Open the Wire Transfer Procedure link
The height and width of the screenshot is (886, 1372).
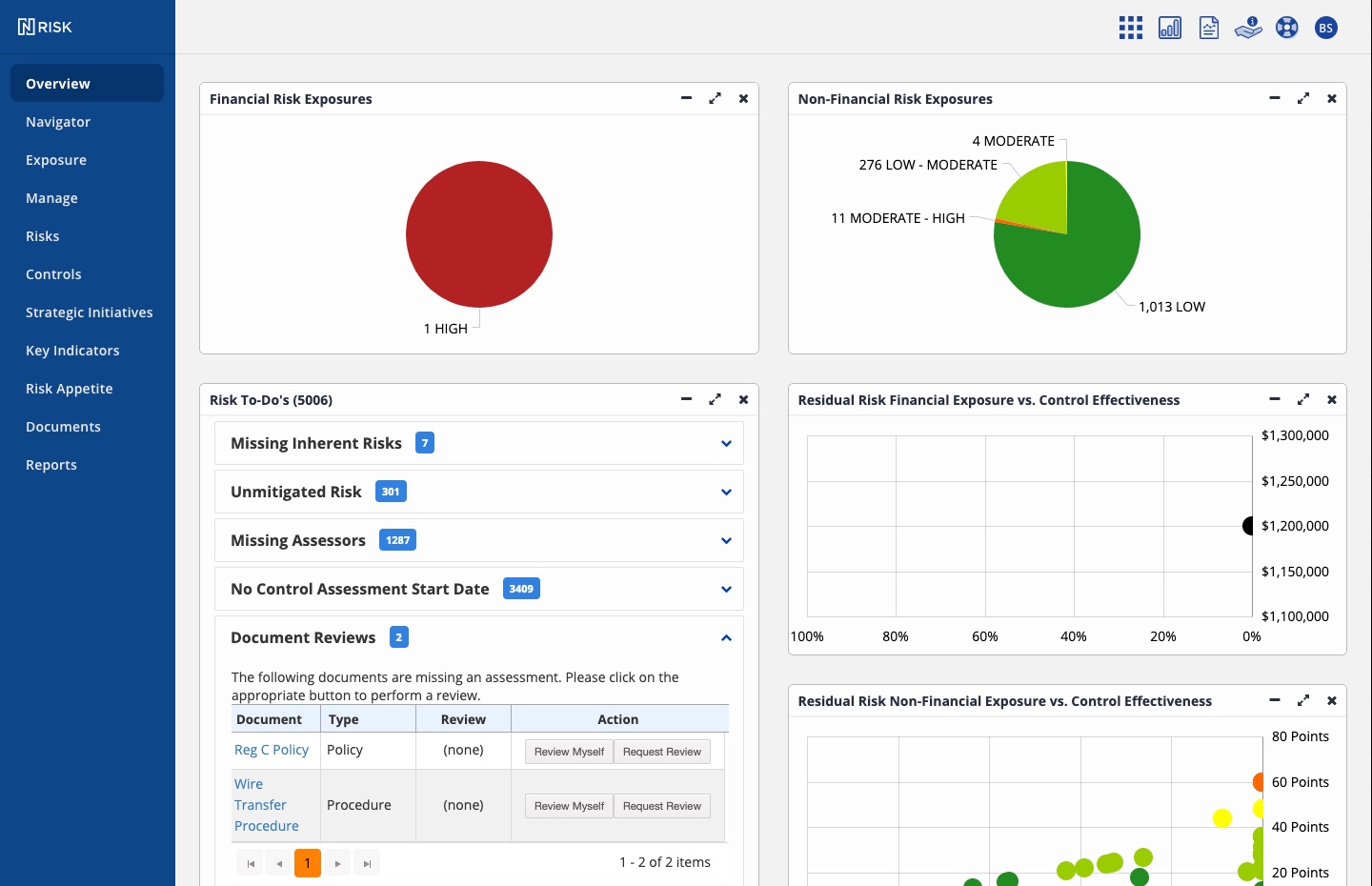(260, 805)
